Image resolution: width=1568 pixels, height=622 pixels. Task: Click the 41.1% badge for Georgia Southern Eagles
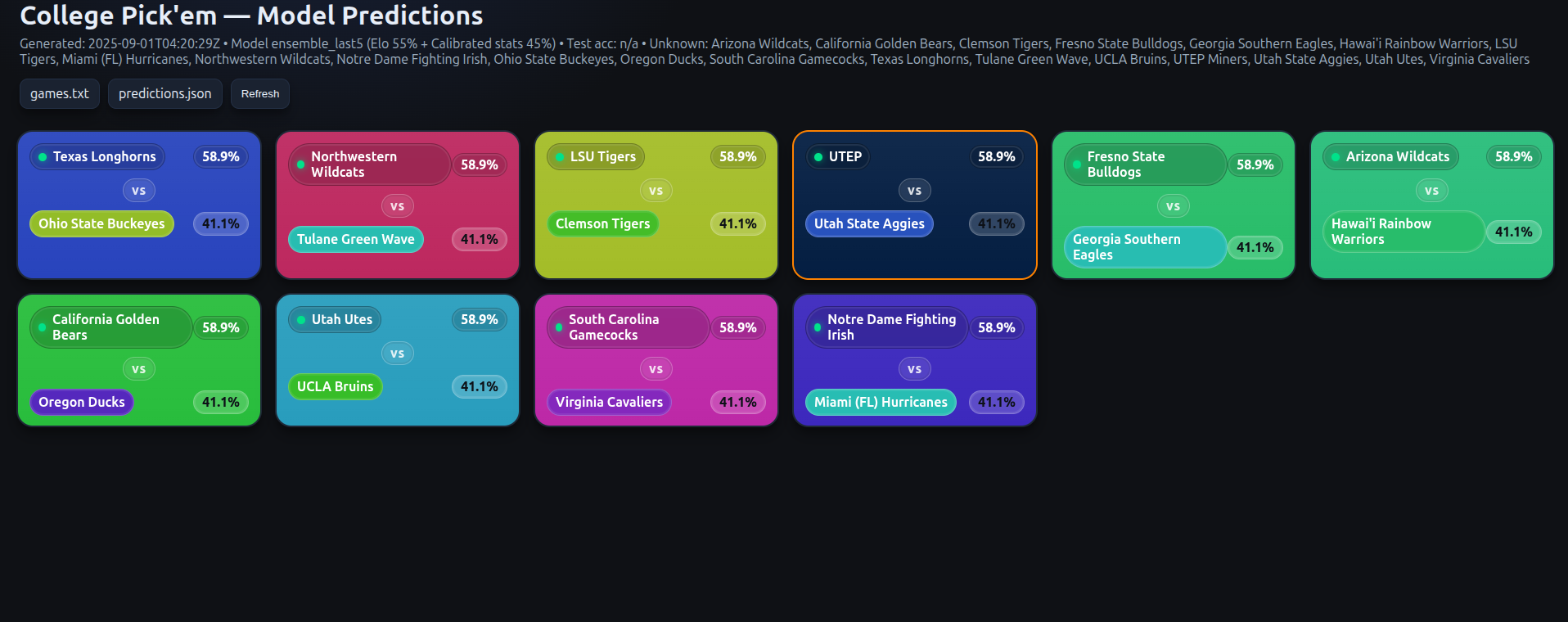[1255, 247]
